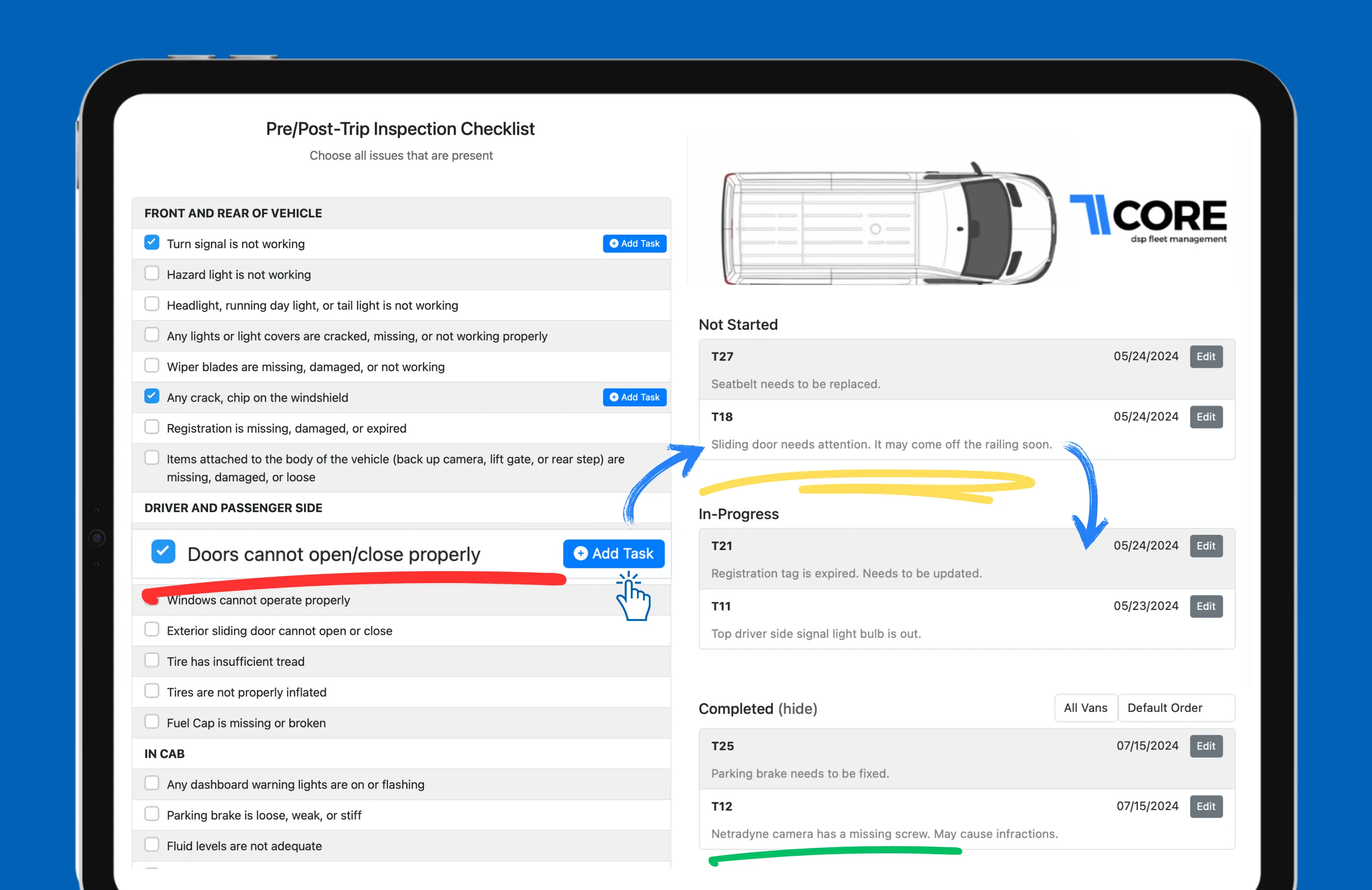Check Fuel Cap is missing or broken
This screenshot has width=1372, height=890.
click(152, 721)
